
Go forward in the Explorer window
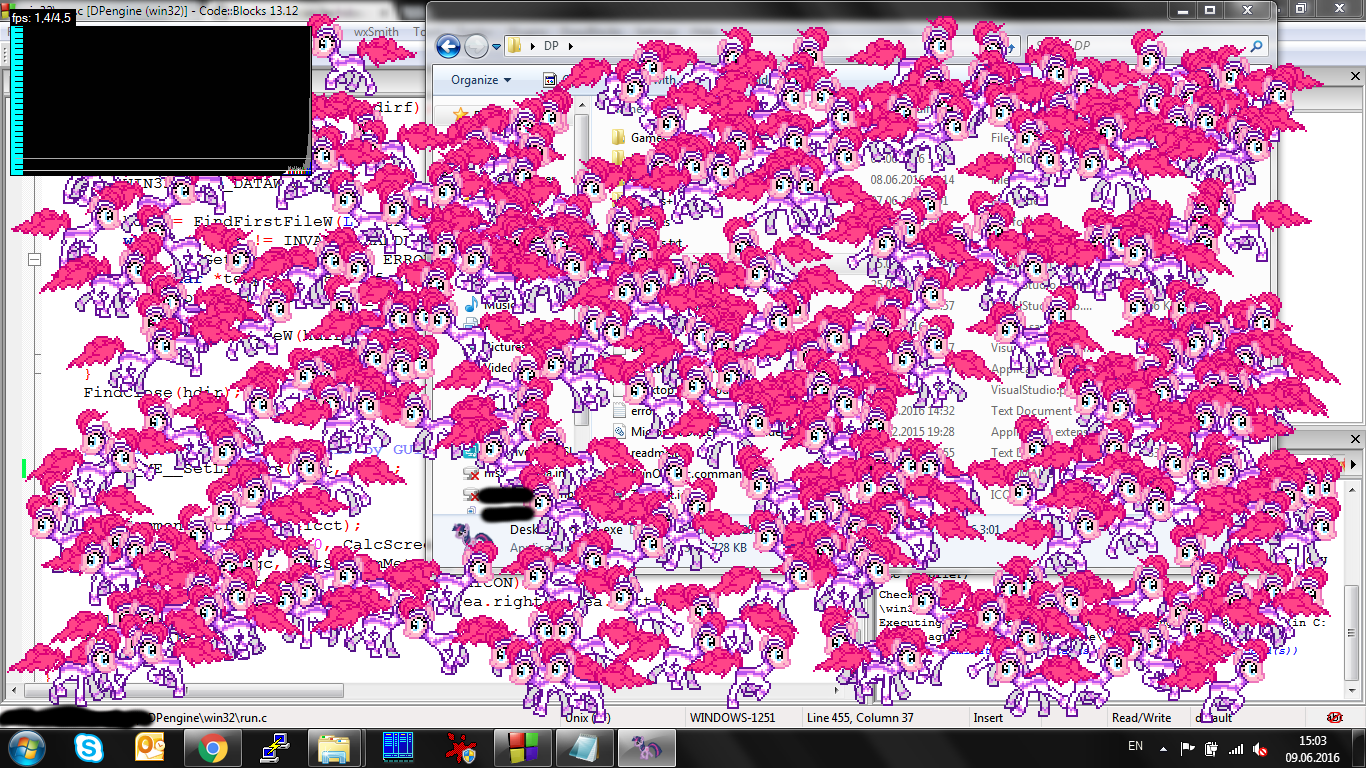476,46
